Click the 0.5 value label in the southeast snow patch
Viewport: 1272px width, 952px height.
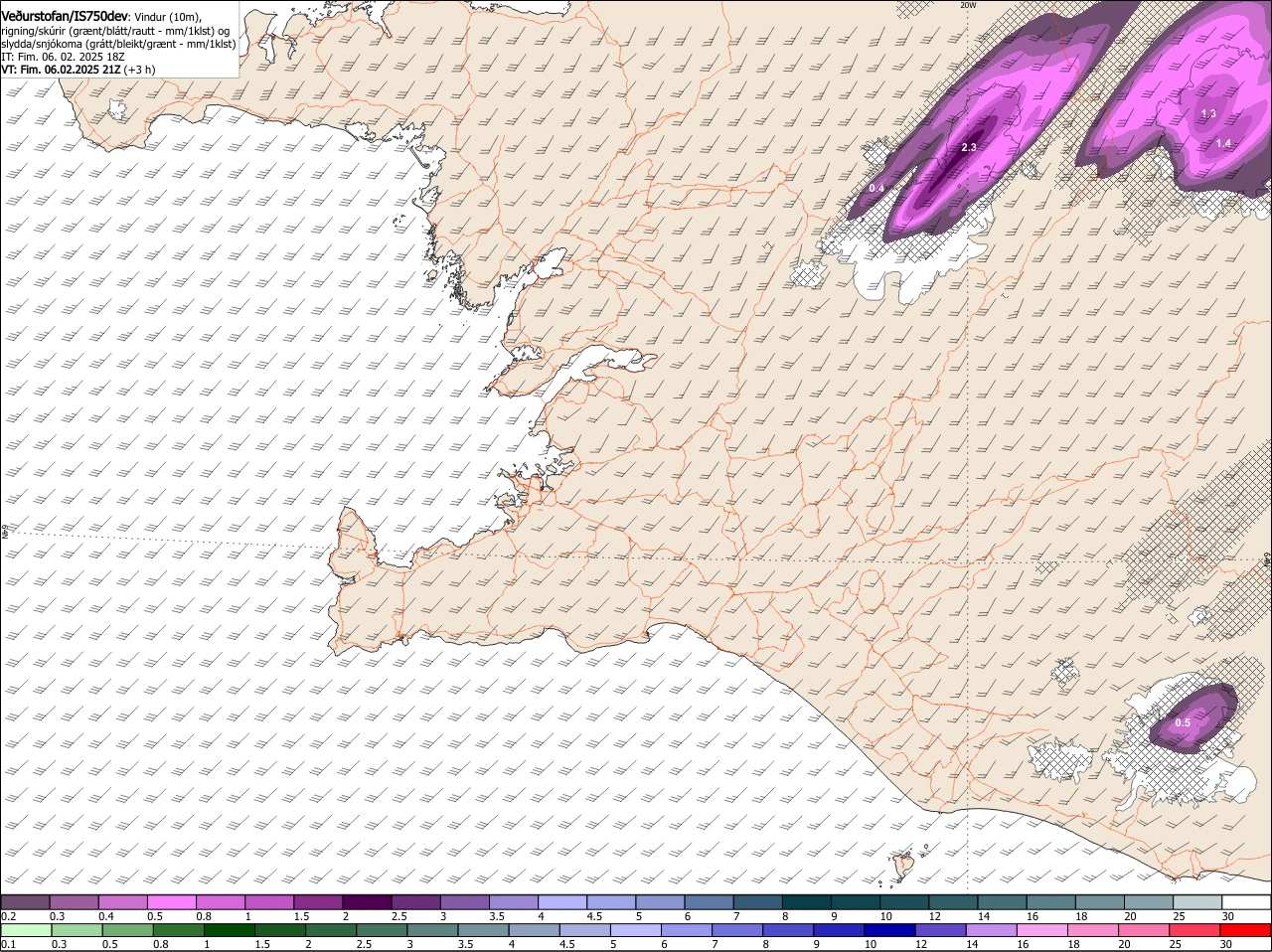tap(1183, 723)
